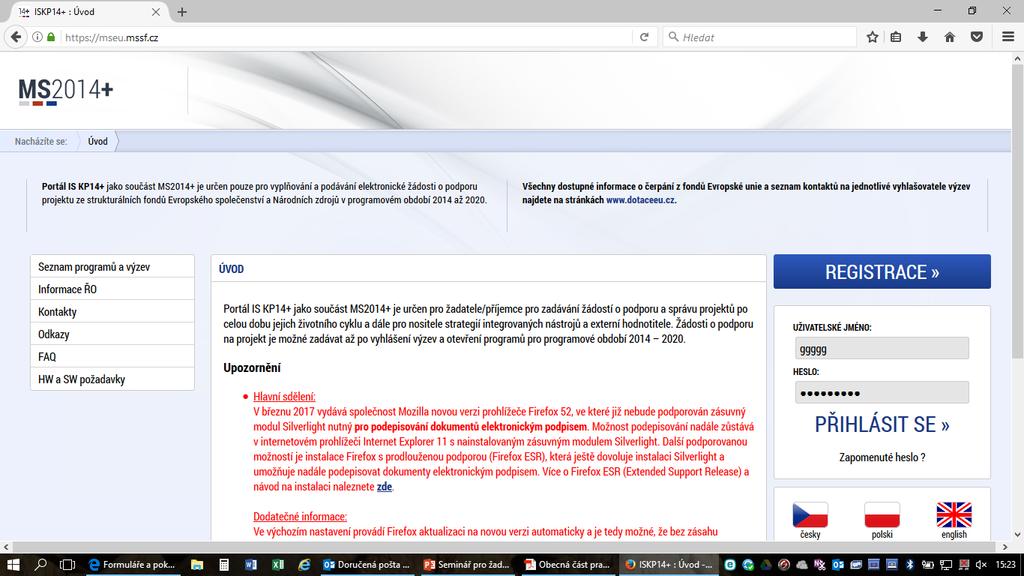
Task: Switch language to Polish flag
Action: point(882,515)
